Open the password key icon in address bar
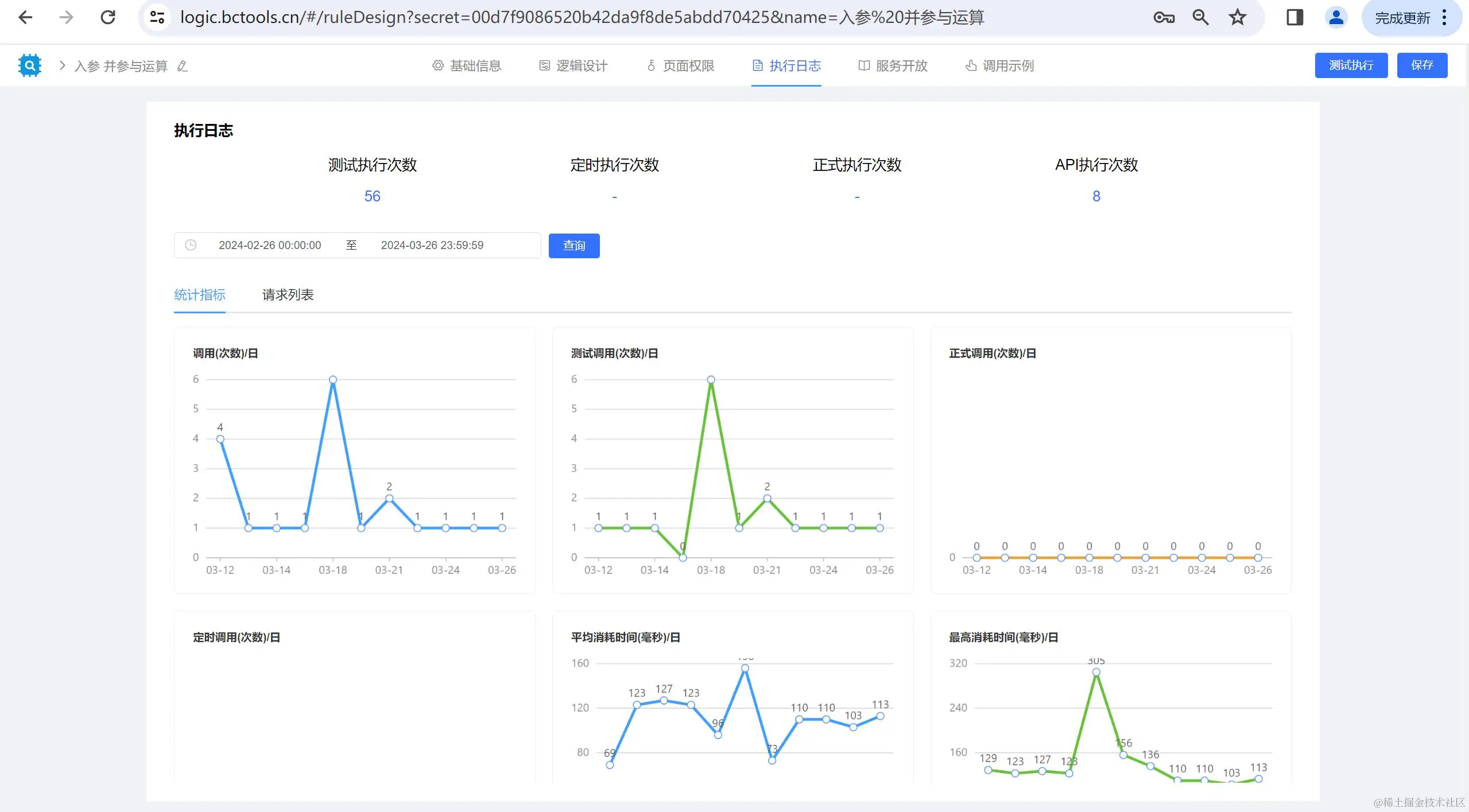The image size is (1469, 812). coord(1164,17)
